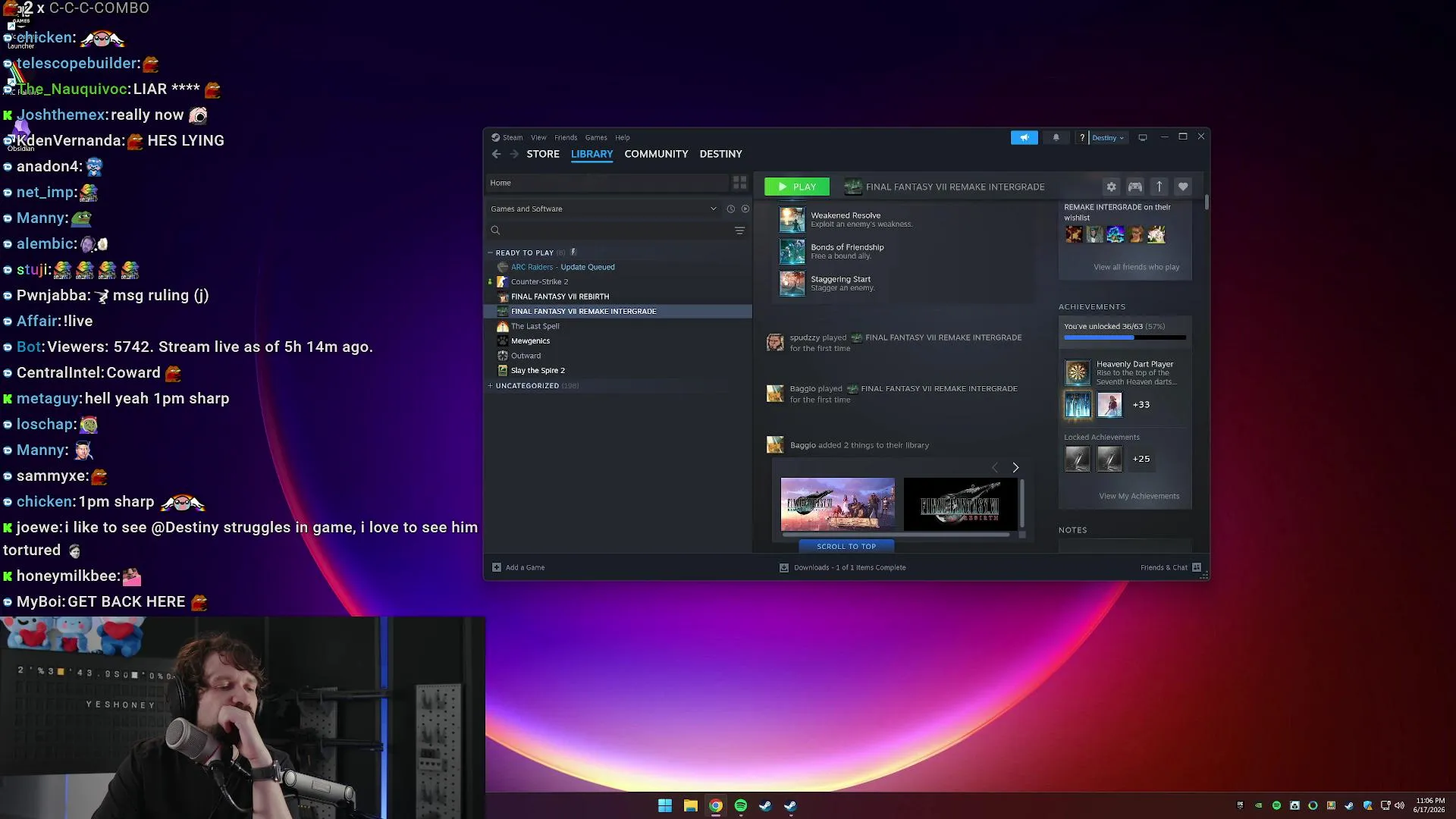1456x819 pixels.
Task: Click the green megaphone announcements button
Action: [x=1024, y=137]
